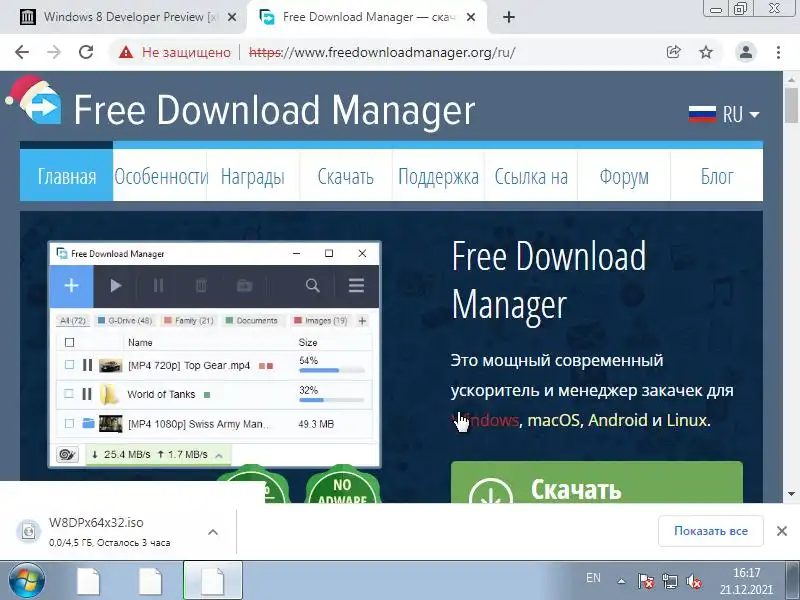Click the Windows link in description
This screenshot has height=600, width=800.
pyautogui.click(x=485, y=420)
